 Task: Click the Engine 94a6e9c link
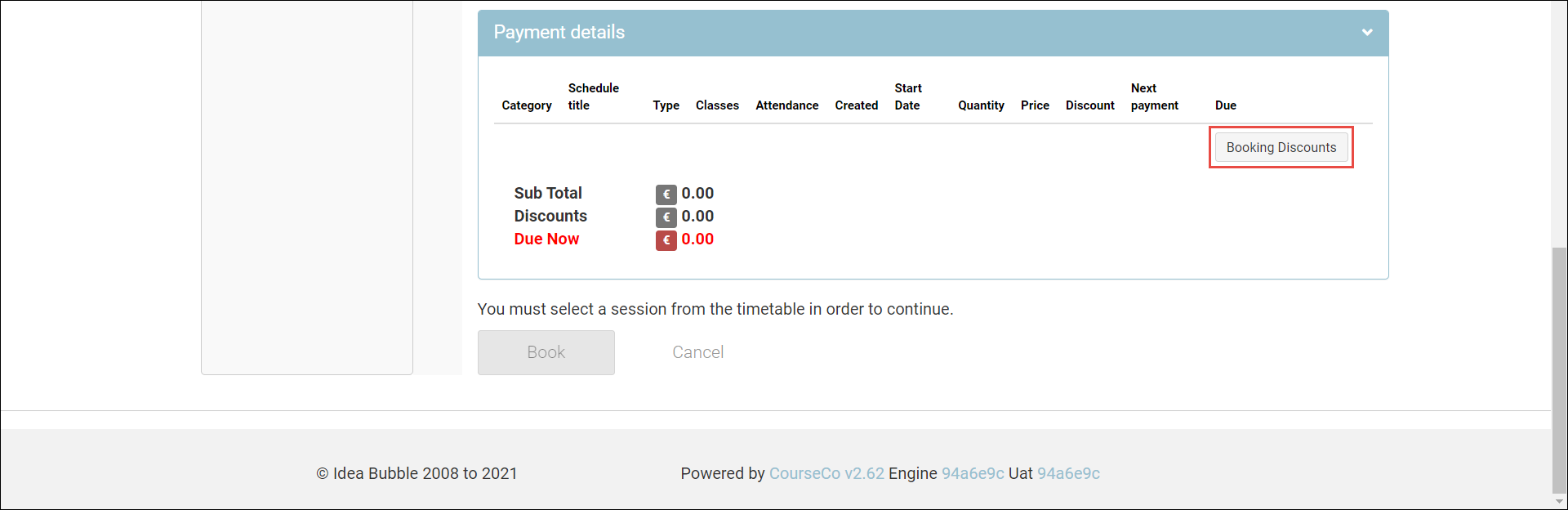(x=972, y=473)
